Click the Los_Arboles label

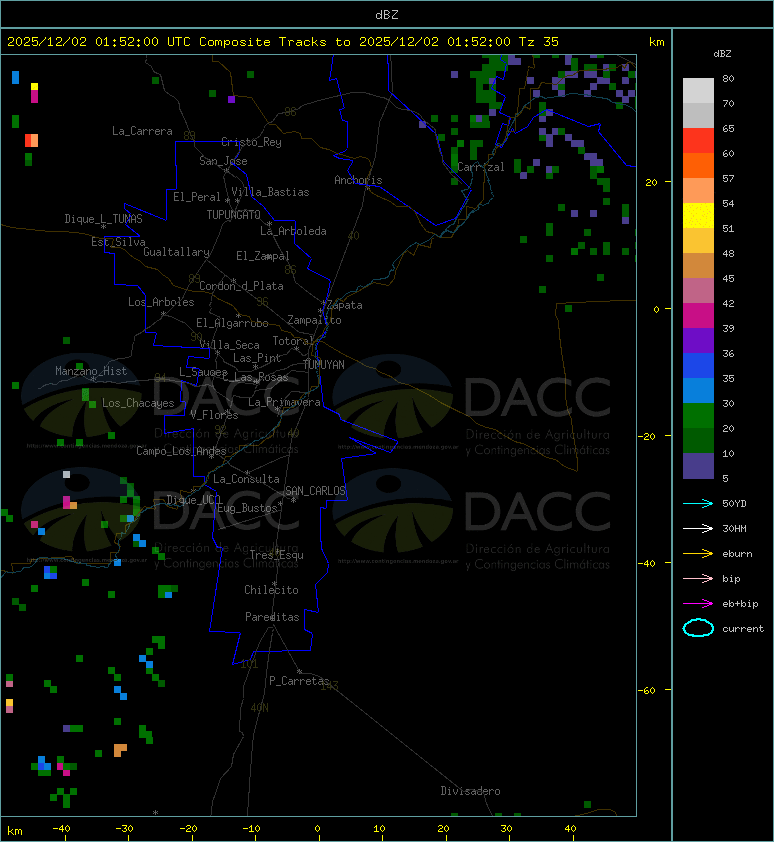tap(161, 302)
